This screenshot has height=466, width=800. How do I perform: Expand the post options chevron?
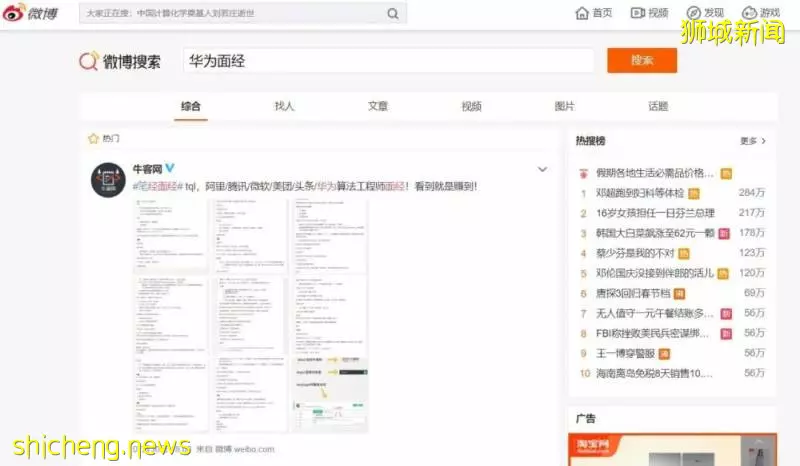pyautogui.click(x=542, y=169)
